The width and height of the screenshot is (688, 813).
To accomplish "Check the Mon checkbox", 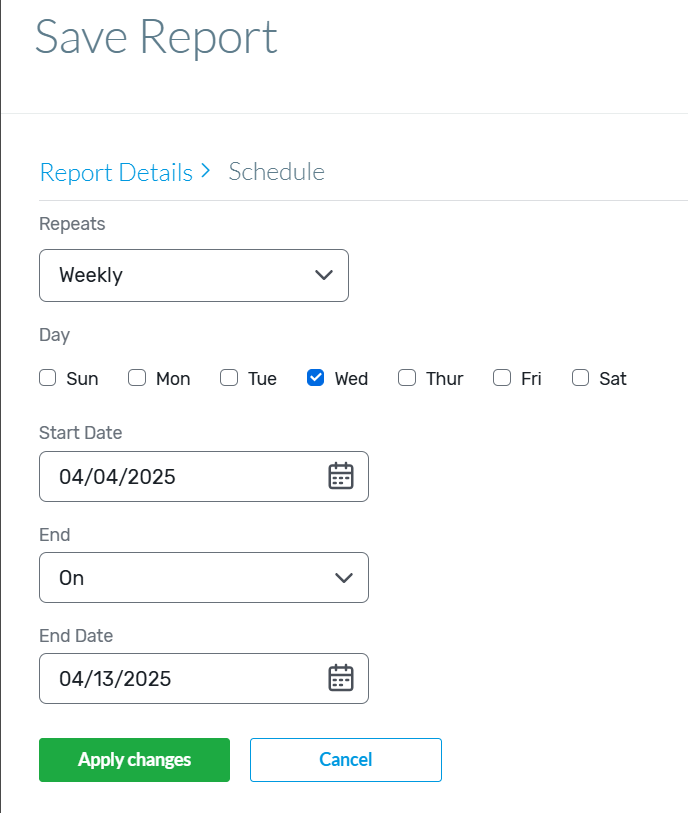I will coord(137,377).
